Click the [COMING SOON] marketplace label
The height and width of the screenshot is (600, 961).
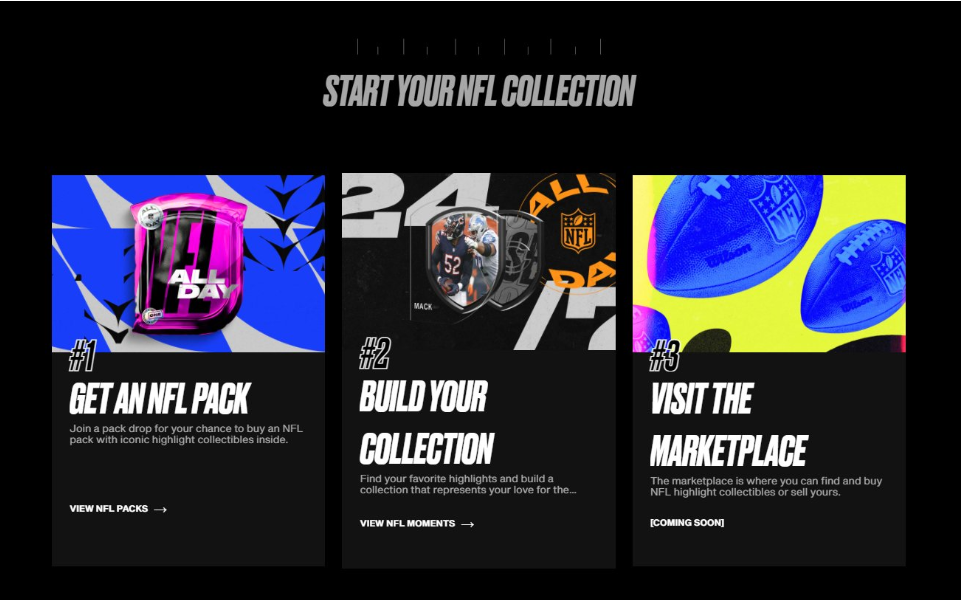pos(687,523)
